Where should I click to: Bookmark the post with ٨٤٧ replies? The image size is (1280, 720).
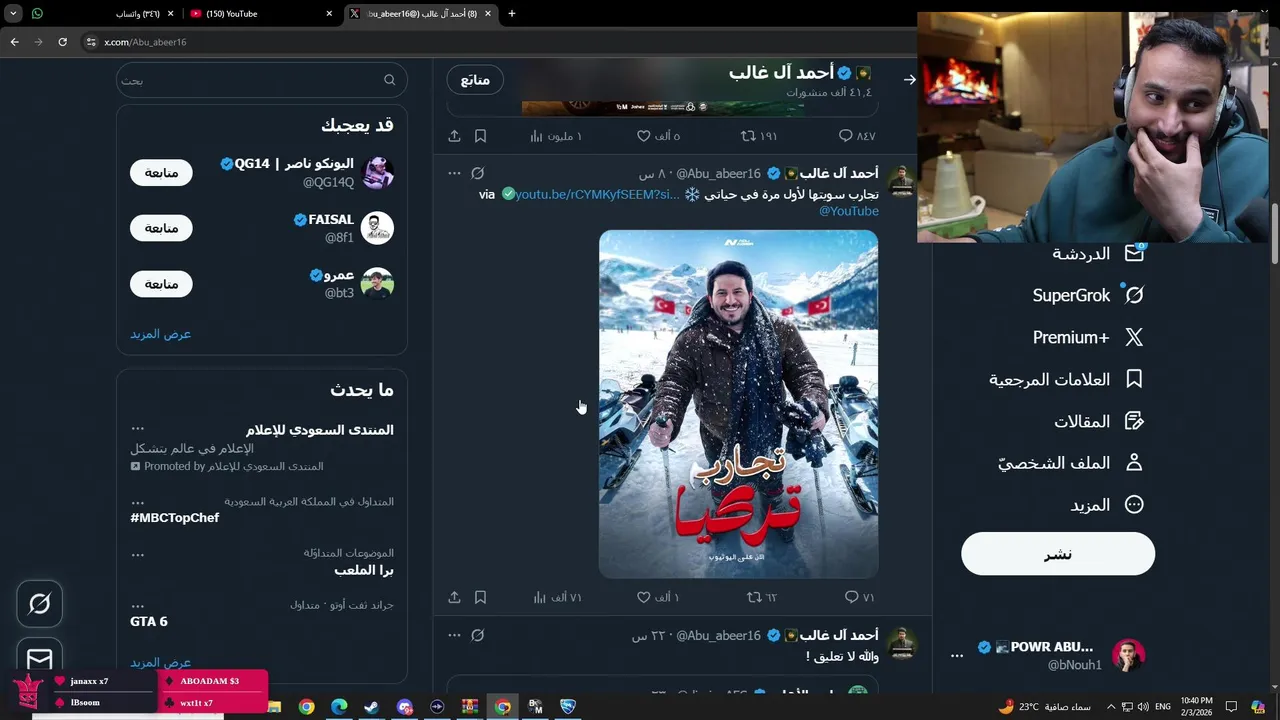coord(480,136)
